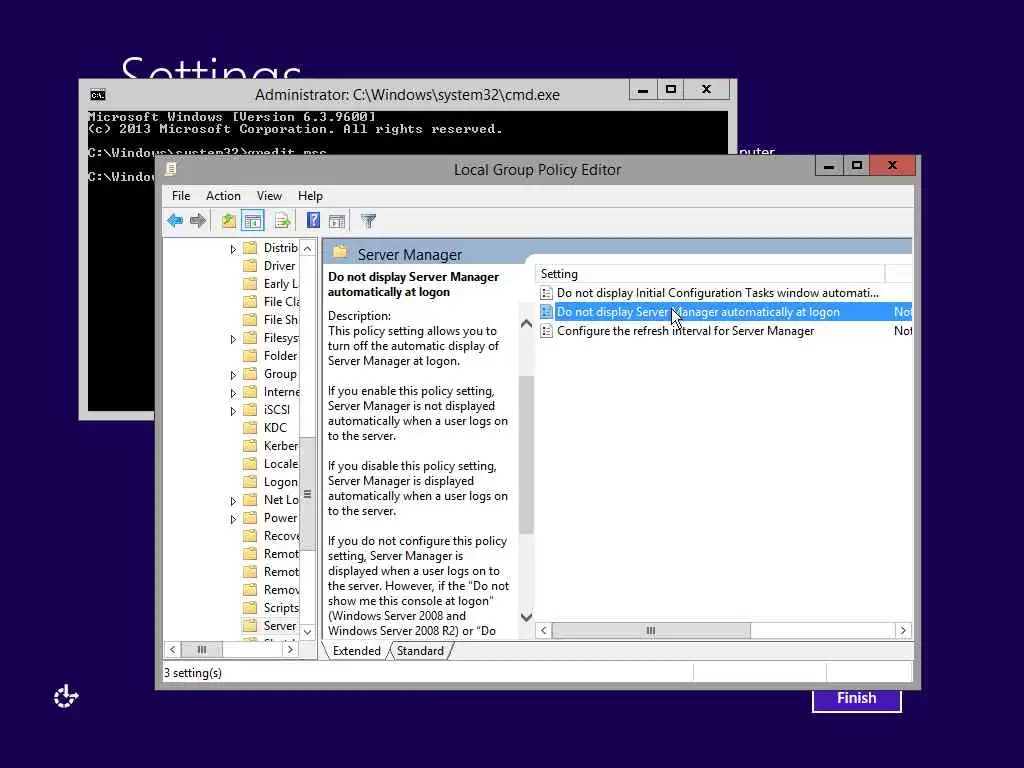Open the Help menu
Screen dimensions: 1024x768
coord(310,196)
